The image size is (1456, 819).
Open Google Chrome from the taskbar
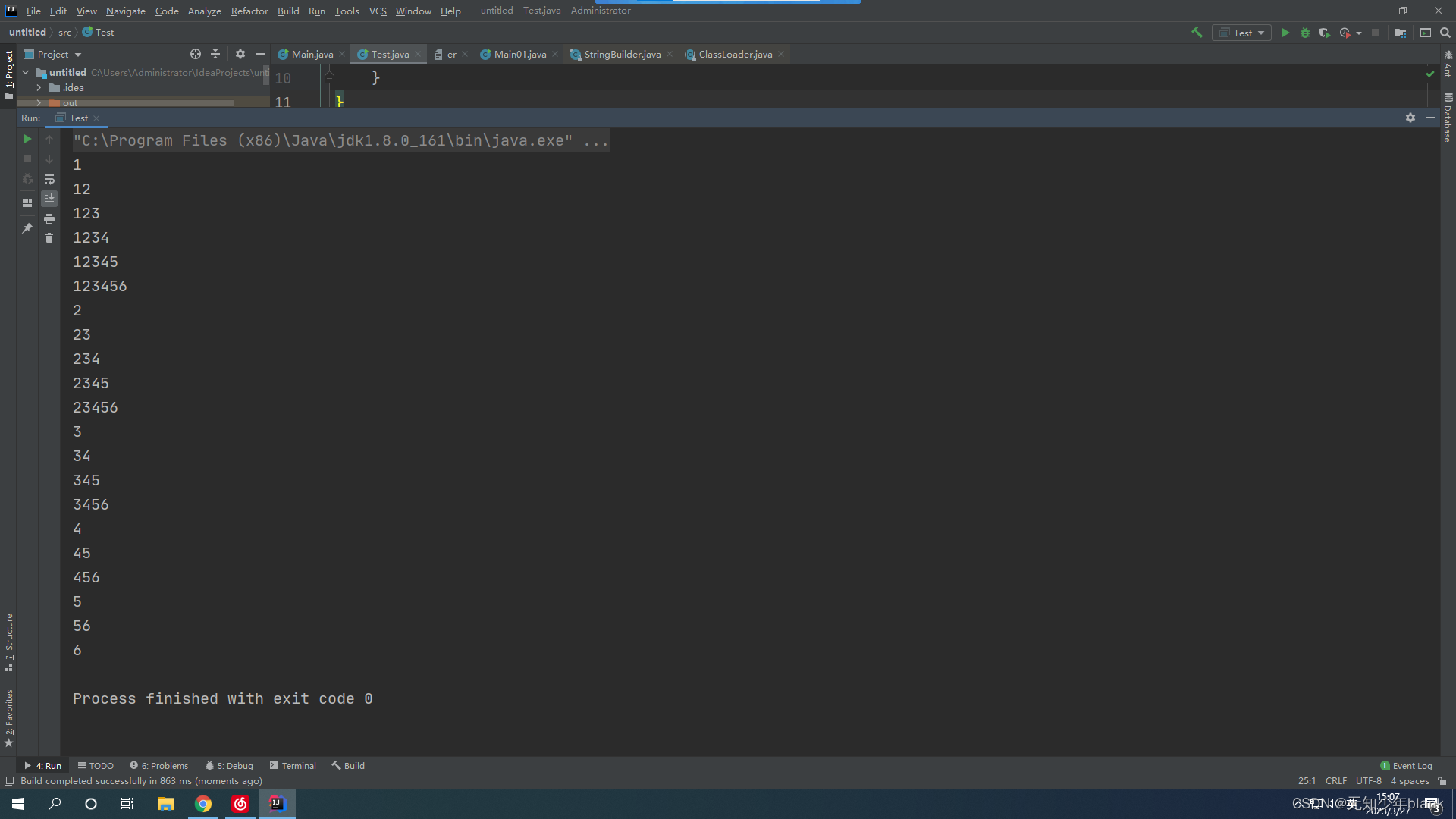pyautogui.click(x=202, y=804)
